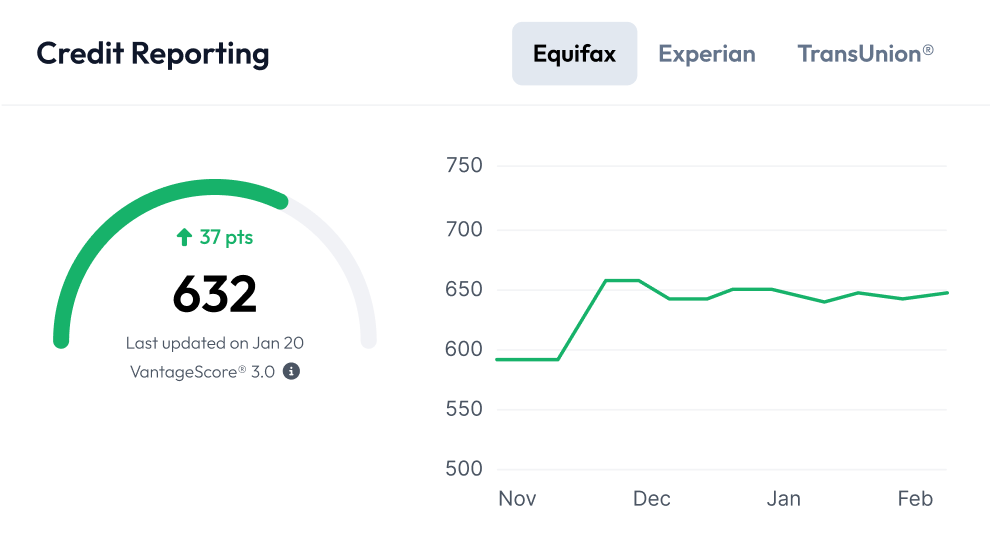Image resolution: width=990 pixels, height=556 pixels.
Task: Click the 550 y-axis label
Action: point(463,409)
